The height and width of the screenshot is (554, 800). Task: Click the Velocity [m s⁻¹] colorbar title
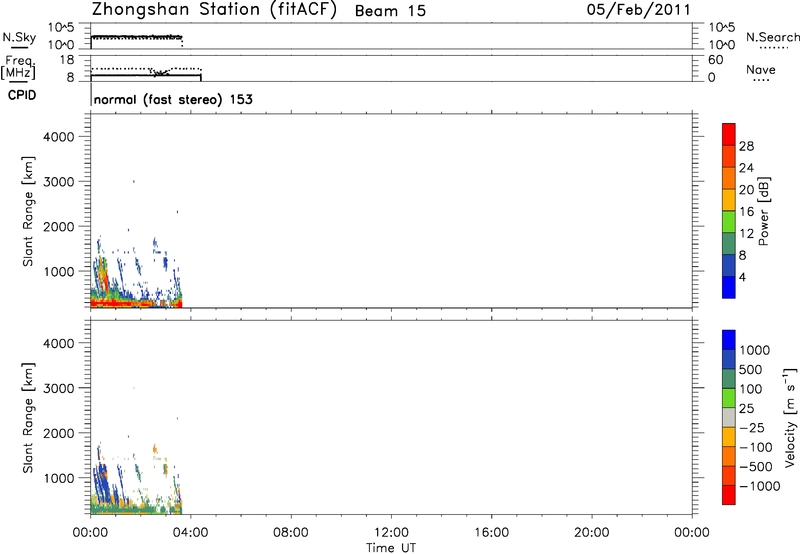pos(790,417)
